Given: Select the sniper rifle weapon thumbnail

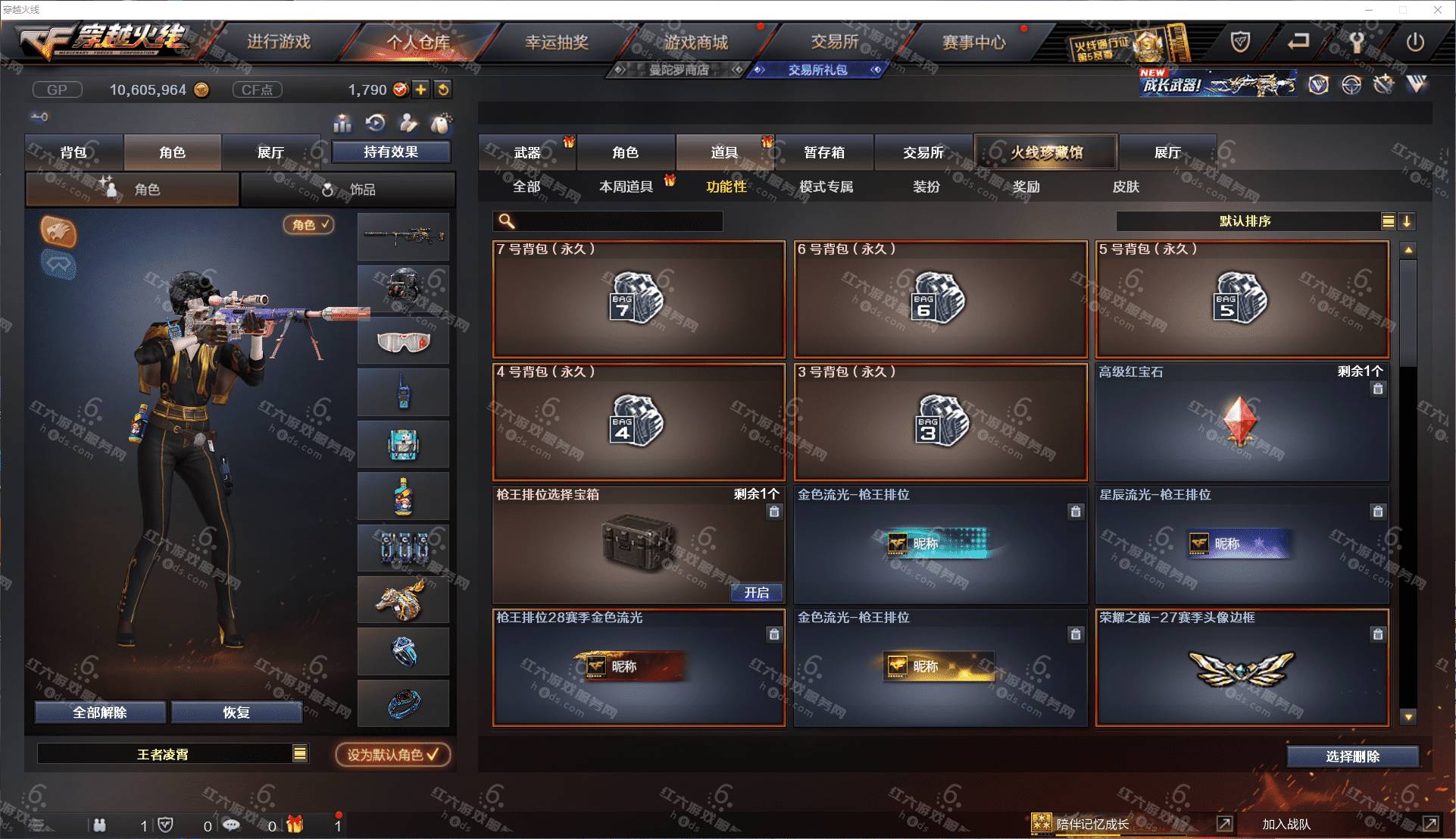Looking at the screenshot, I should (403, 236).
